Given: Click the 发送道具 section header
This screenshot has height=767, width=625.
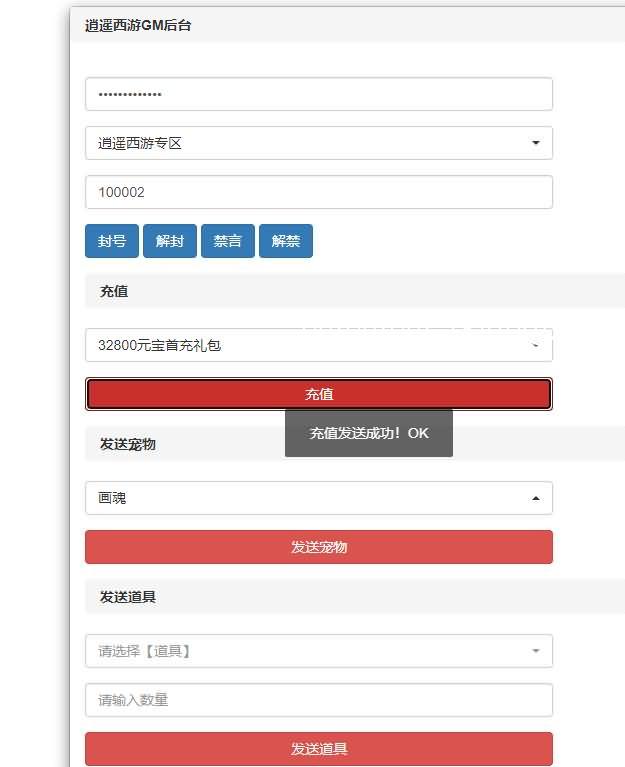Looking at the screenshot, I should pos(128,597).
